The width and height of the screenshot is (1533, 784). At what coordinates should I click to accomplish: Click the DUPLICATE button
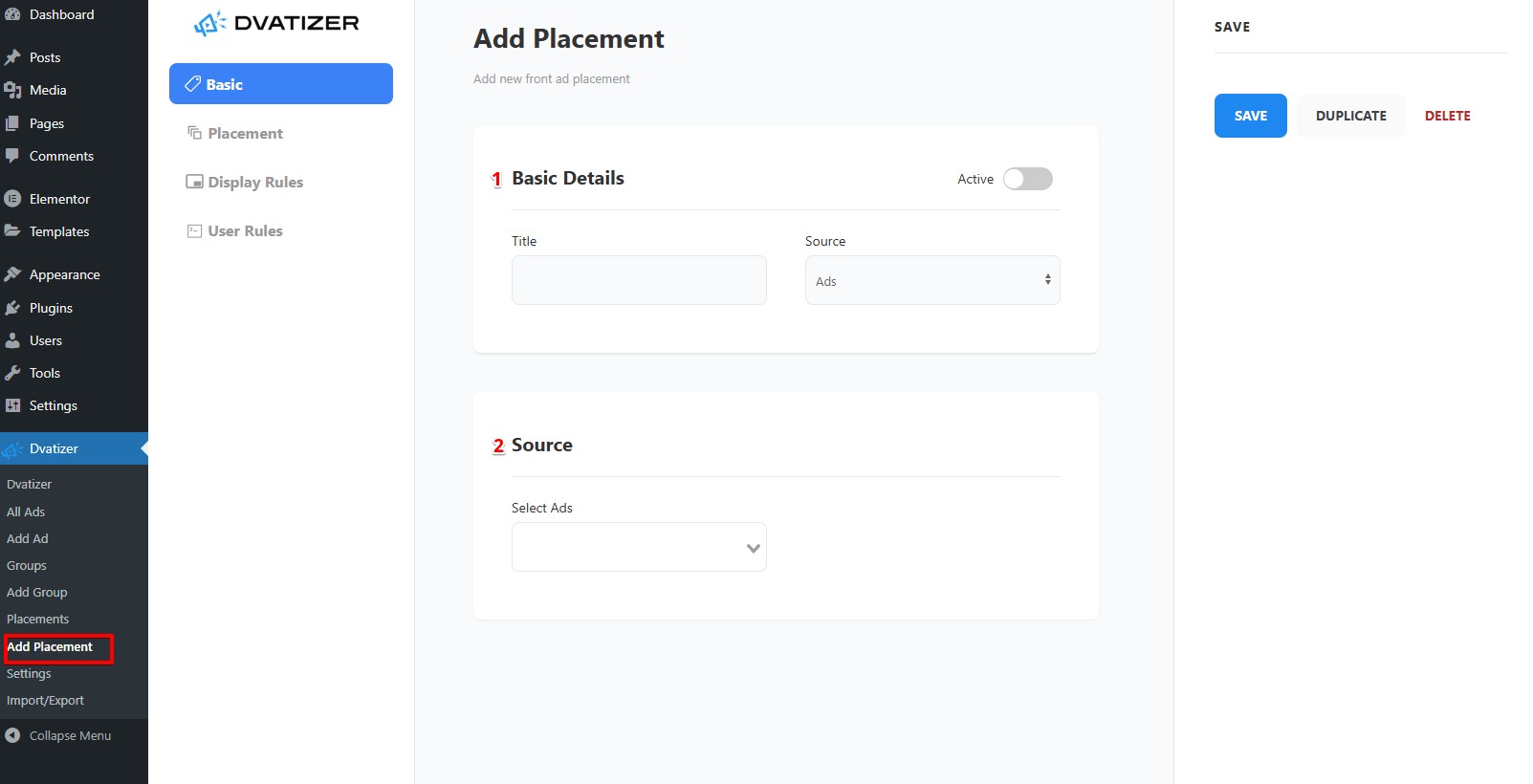[x=1350, y=116]
